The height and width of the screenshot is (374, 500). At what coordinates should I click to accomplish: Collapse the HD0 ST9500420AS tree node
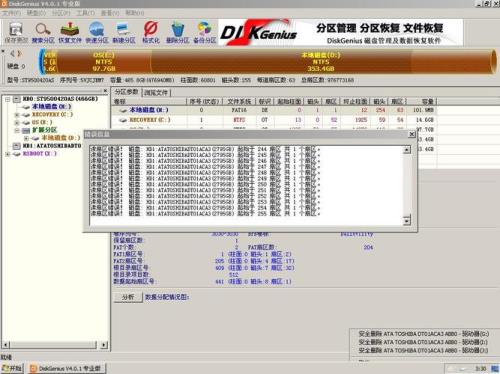(8, 99)
